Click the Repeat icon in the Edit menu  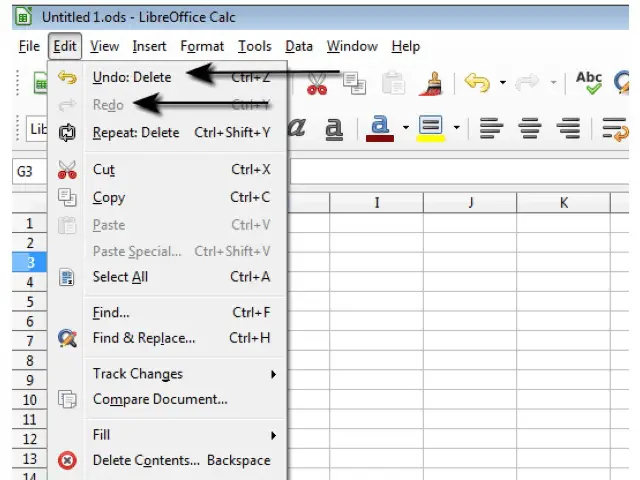(67, 133)
